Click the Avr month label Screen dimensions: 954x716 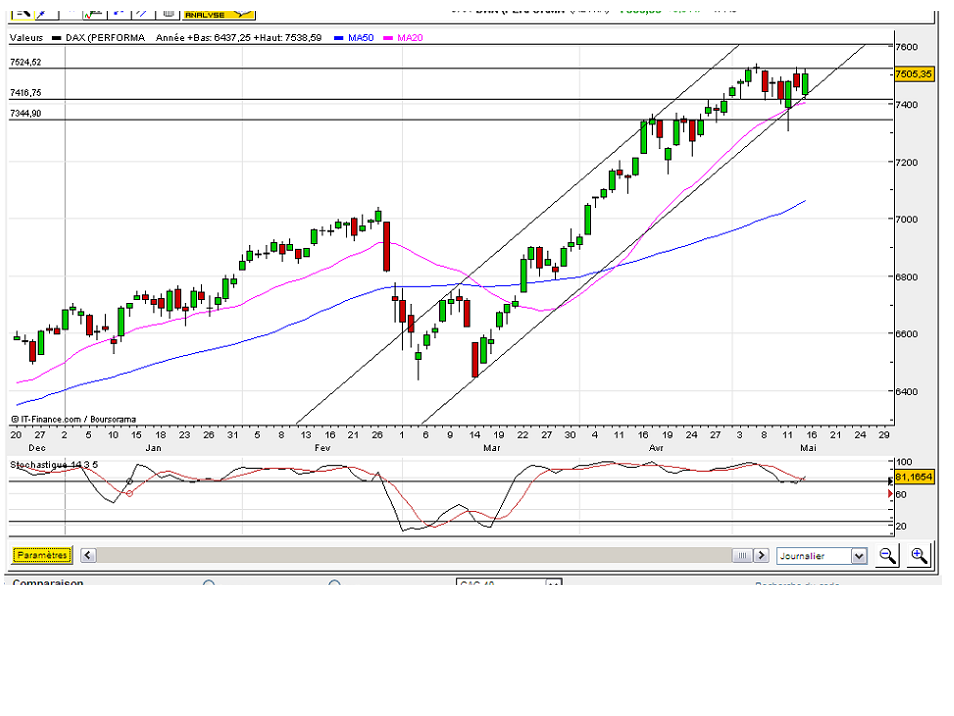coord(656,448)
